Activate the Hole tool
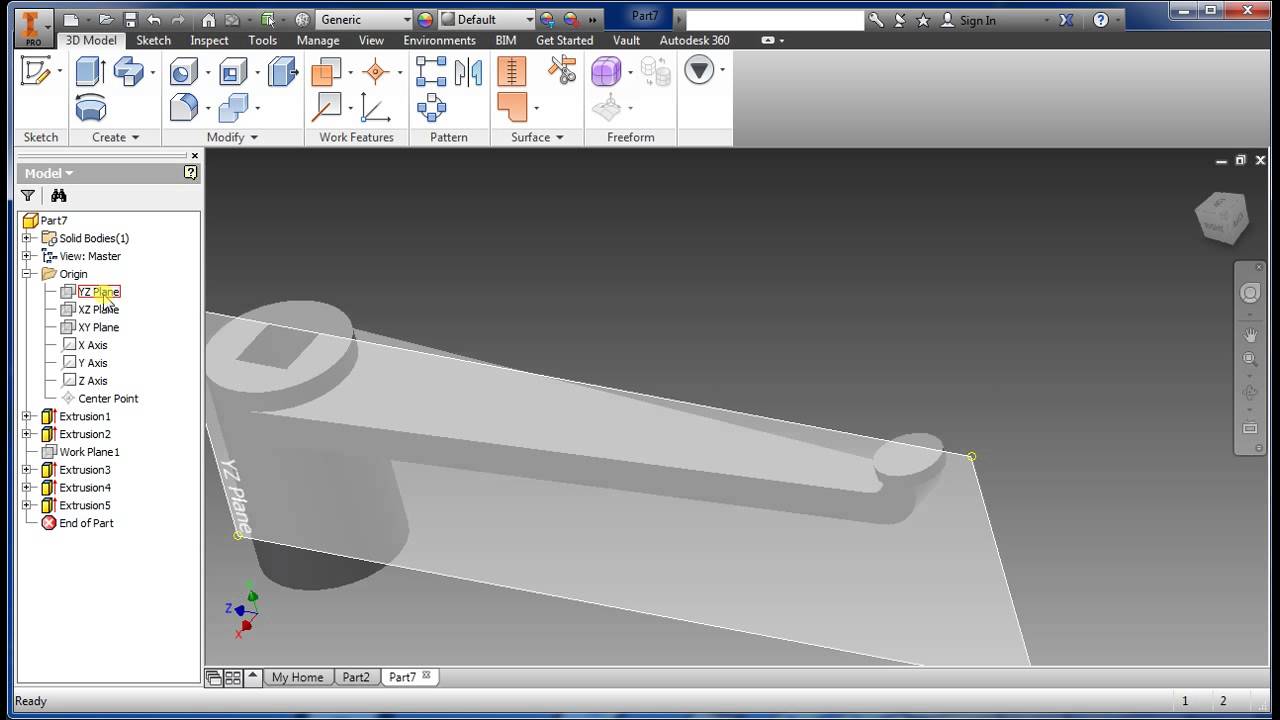This screenshot has width=1280, height=720. [x=183, y=71]
